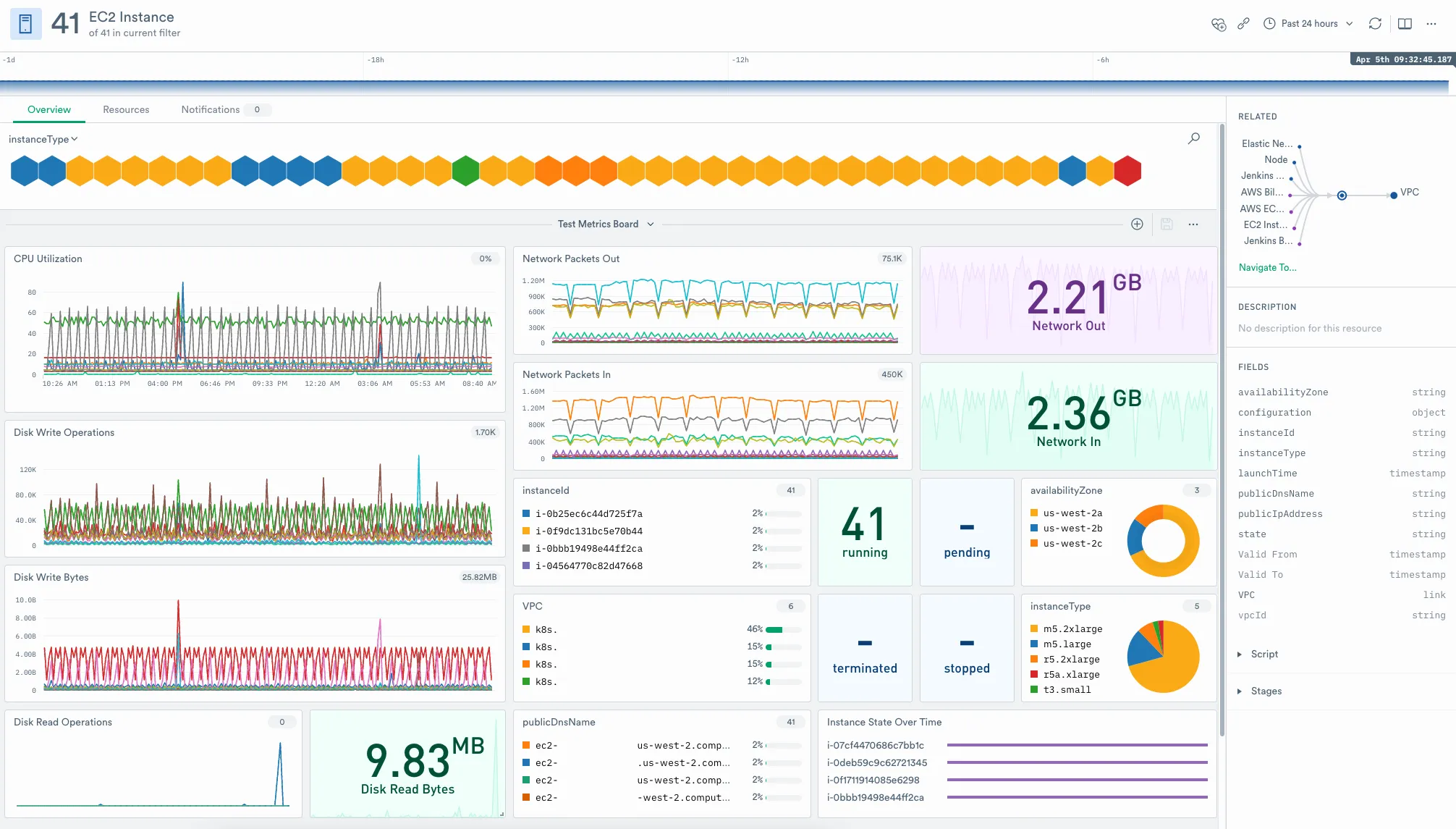
Task: Click the VPC link field row
Action: tap(1341, 595)
